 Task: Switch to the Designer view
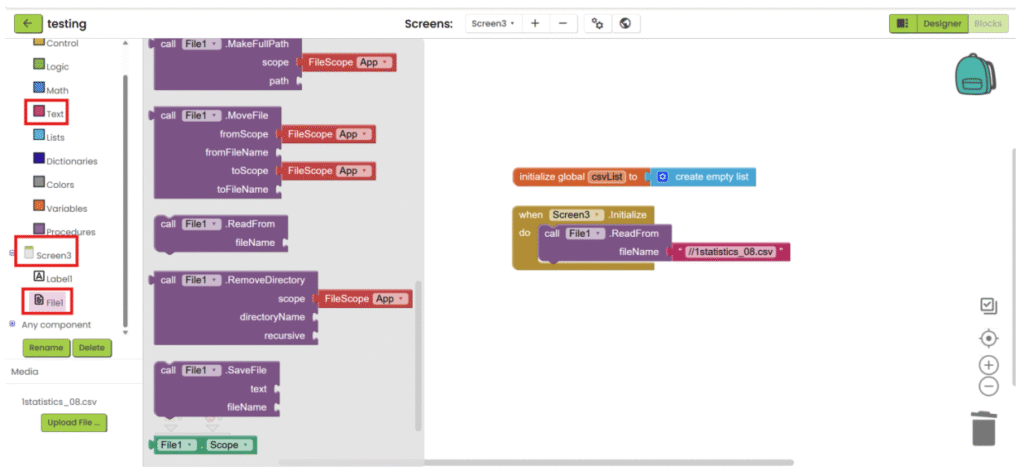pyautogui.click(x=941, y=23)
